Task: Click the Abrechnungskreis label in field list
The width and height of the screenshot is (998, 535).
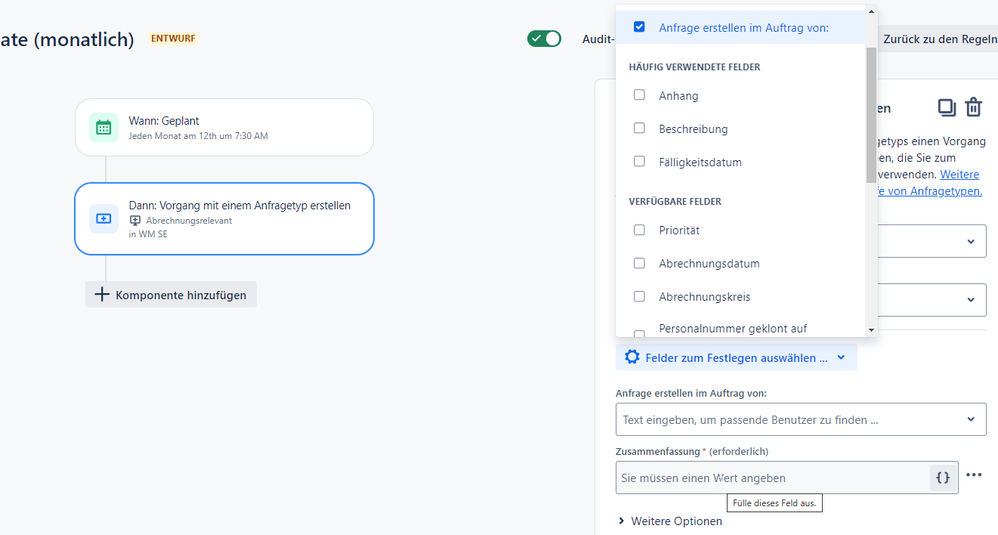Action: coord(705,297)
